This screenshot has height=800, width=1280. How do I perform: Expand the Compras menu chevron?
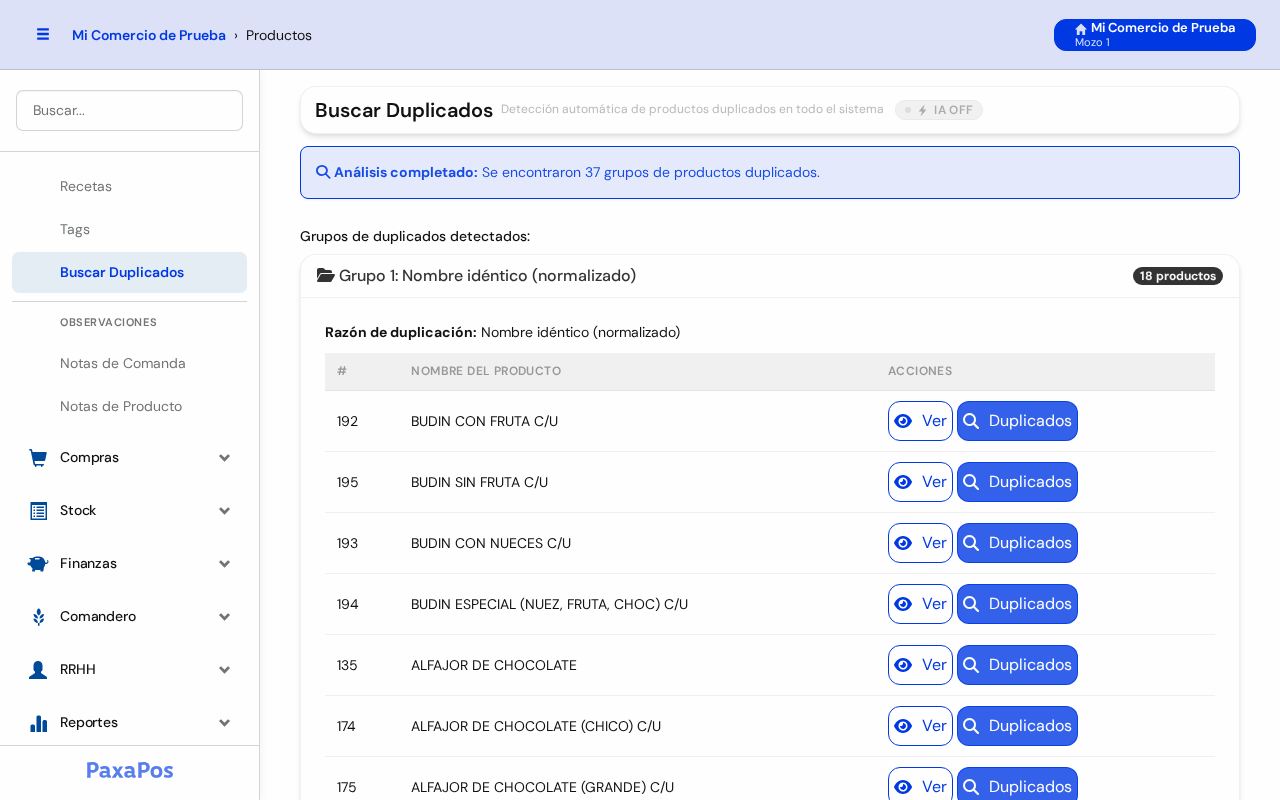[225, 458]
